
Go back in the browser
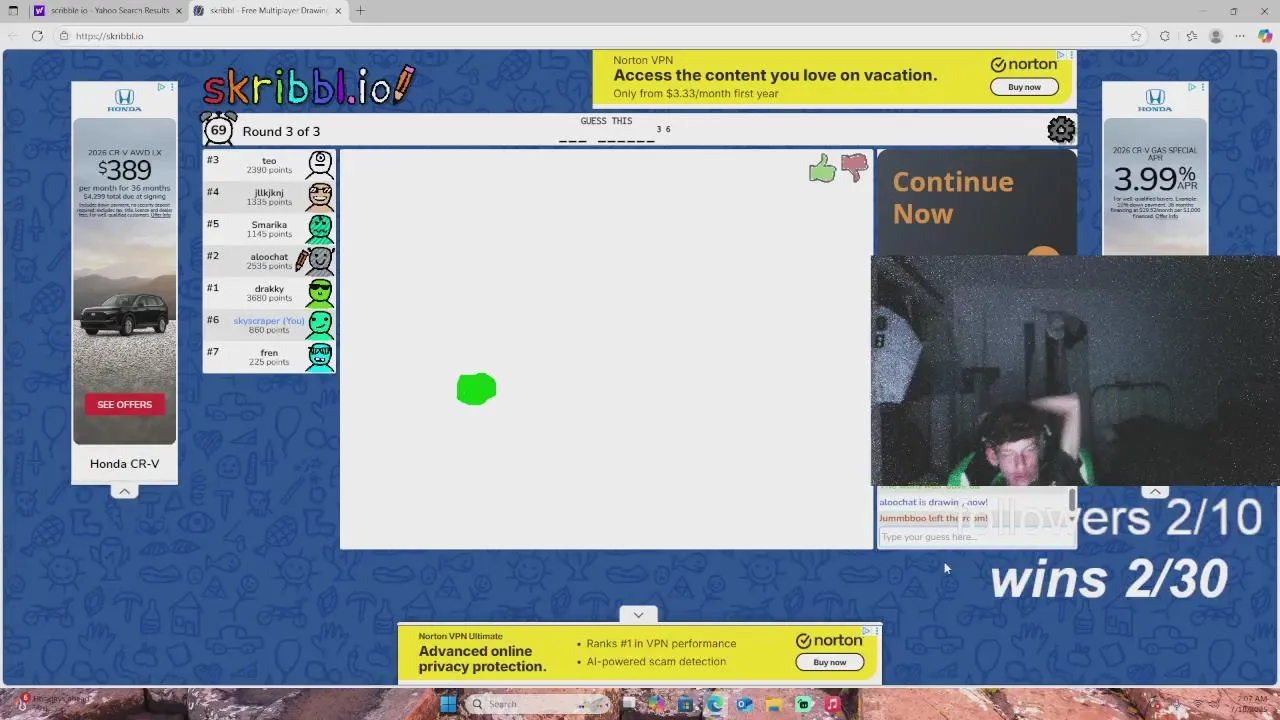tap(12, 36)
